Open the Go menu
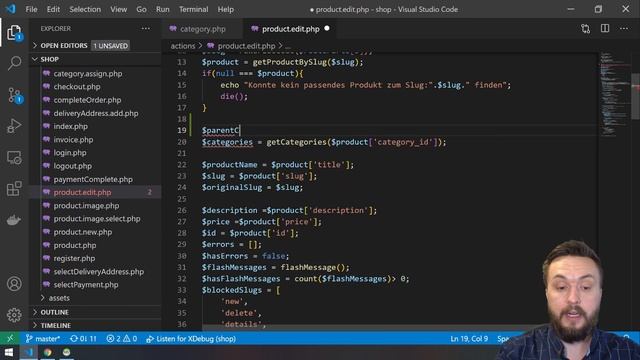The height and width of the screenshot is (360, 640). pyautogui.click(x=141, y=9)
